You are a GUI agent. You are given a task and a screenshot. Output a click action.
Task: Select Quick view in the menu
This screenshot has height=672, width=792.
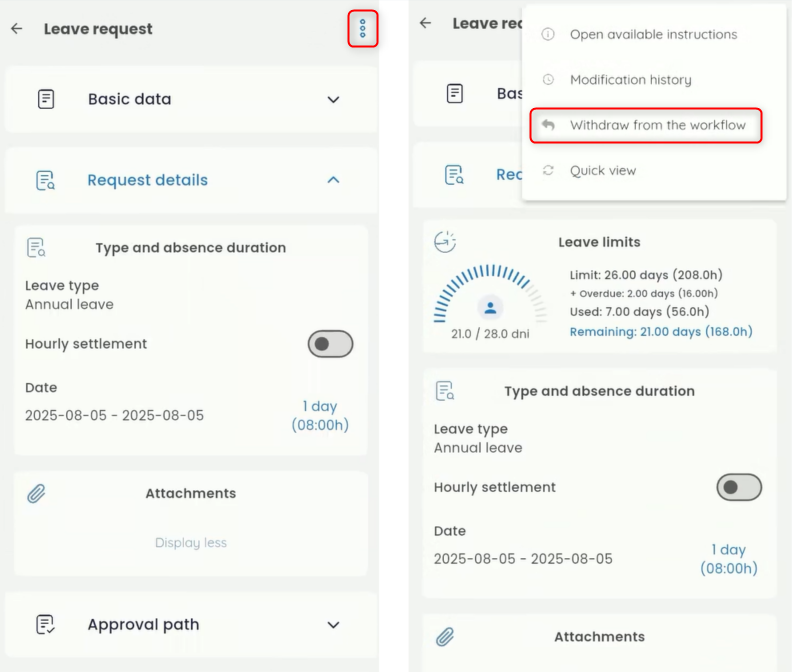(602, 171)
